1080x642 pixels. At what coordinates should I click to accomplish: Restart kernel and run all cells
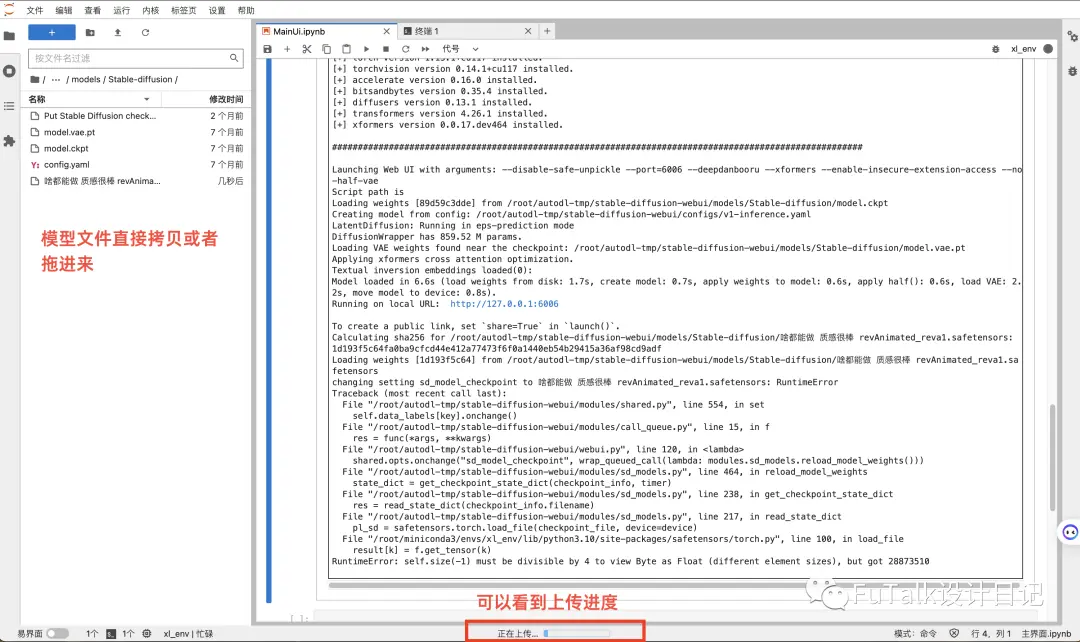coord(426,49)
